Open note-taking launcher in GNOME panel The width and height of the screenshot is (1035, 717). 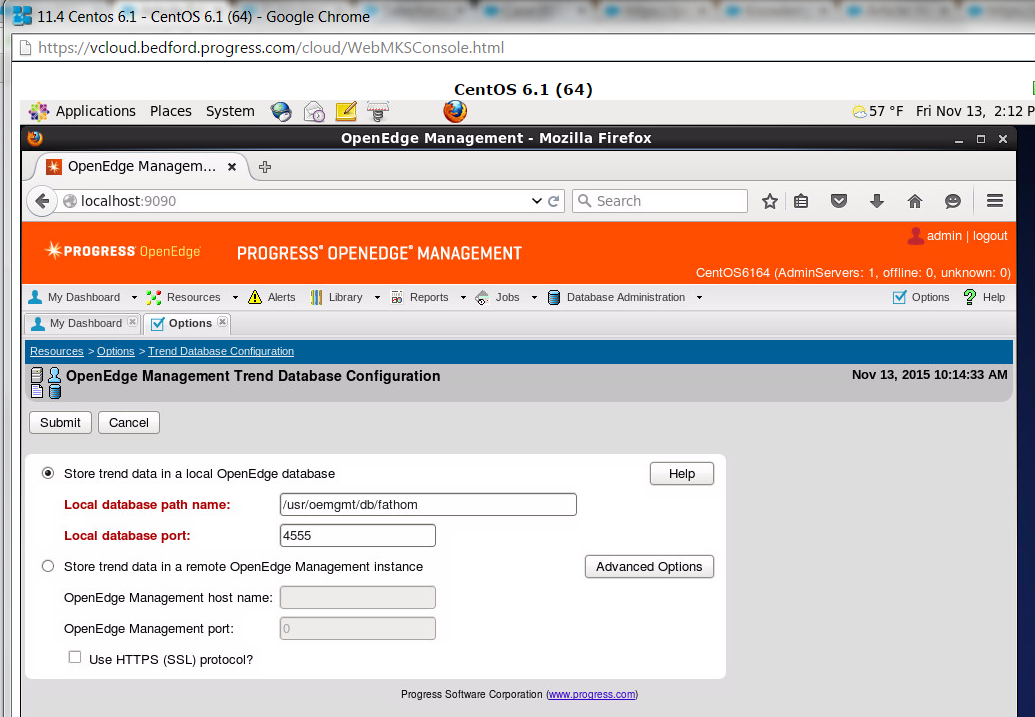coord(346,112)
